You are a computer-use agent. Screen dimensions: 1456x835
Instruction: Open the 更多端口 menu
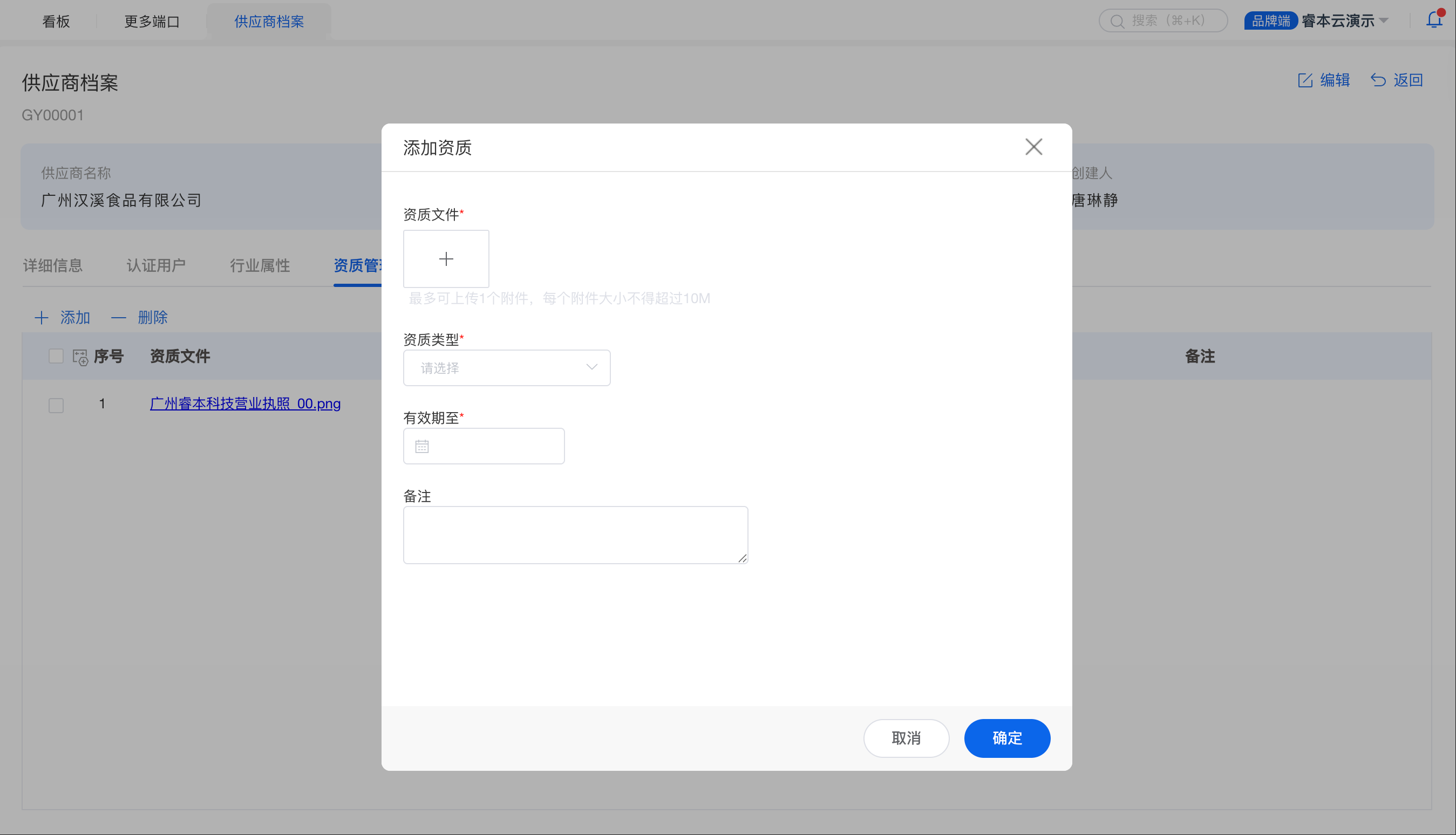152,21
